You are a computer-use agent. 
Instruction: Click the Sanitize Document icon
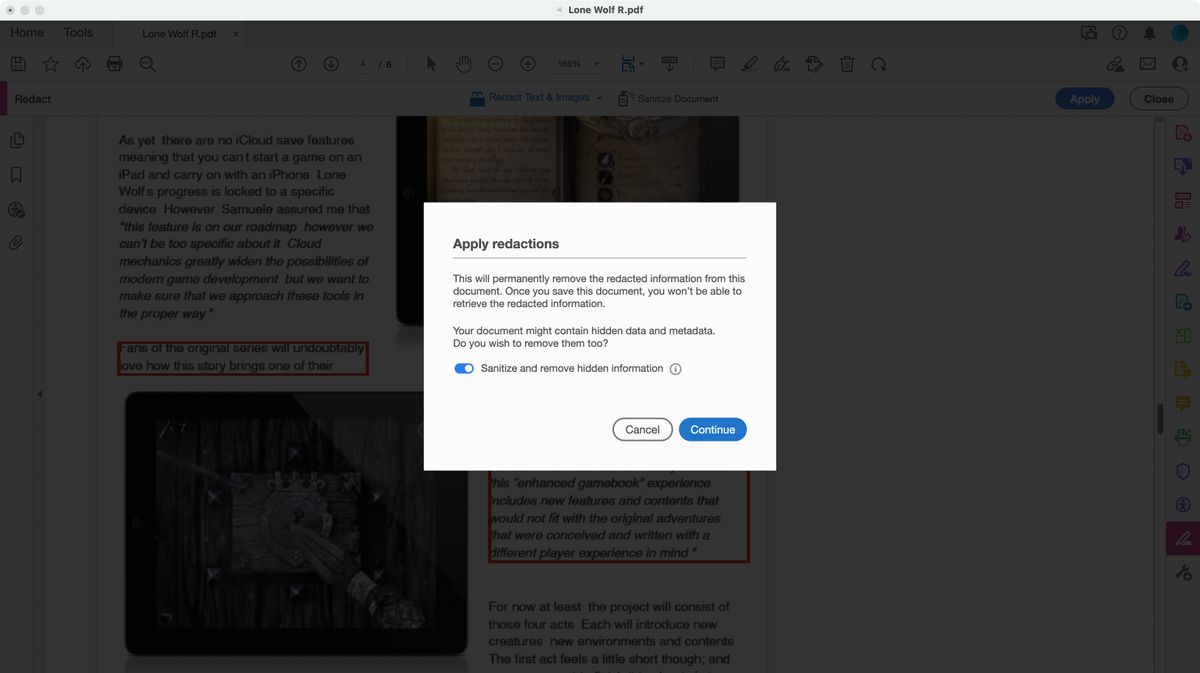click(x=623, y=98)
